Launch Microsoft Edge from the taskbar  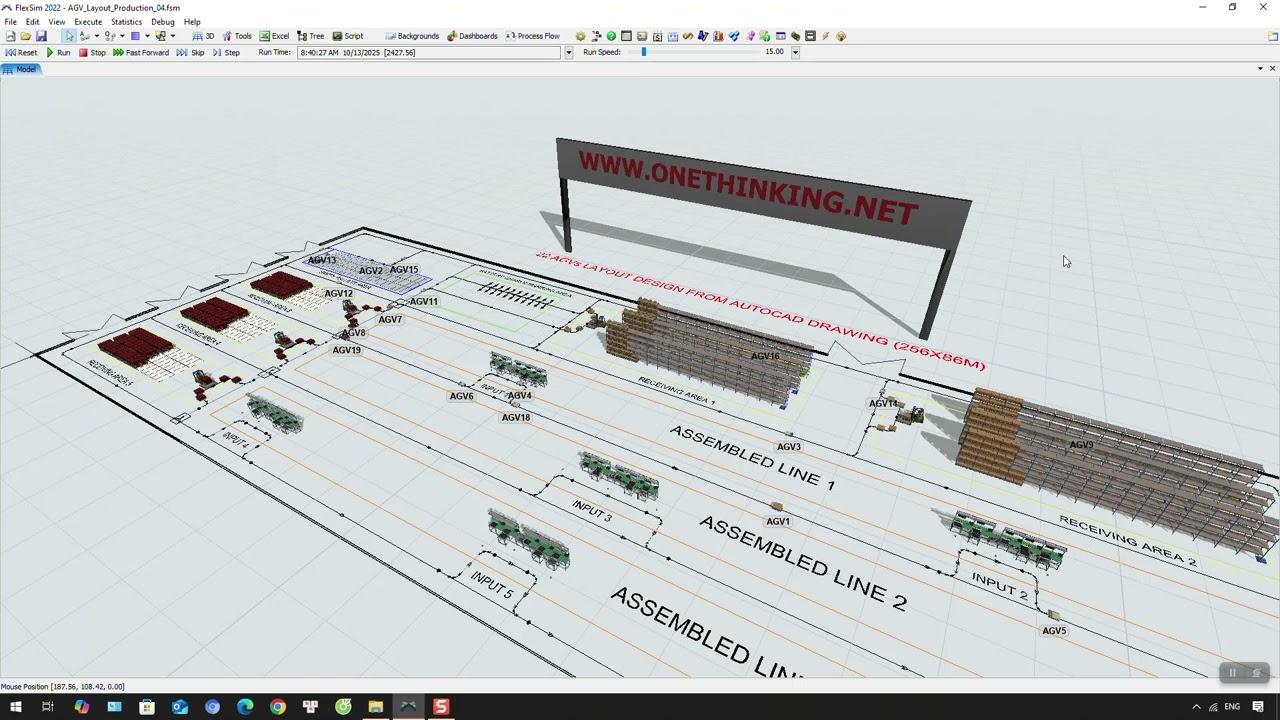pos(245,707)
